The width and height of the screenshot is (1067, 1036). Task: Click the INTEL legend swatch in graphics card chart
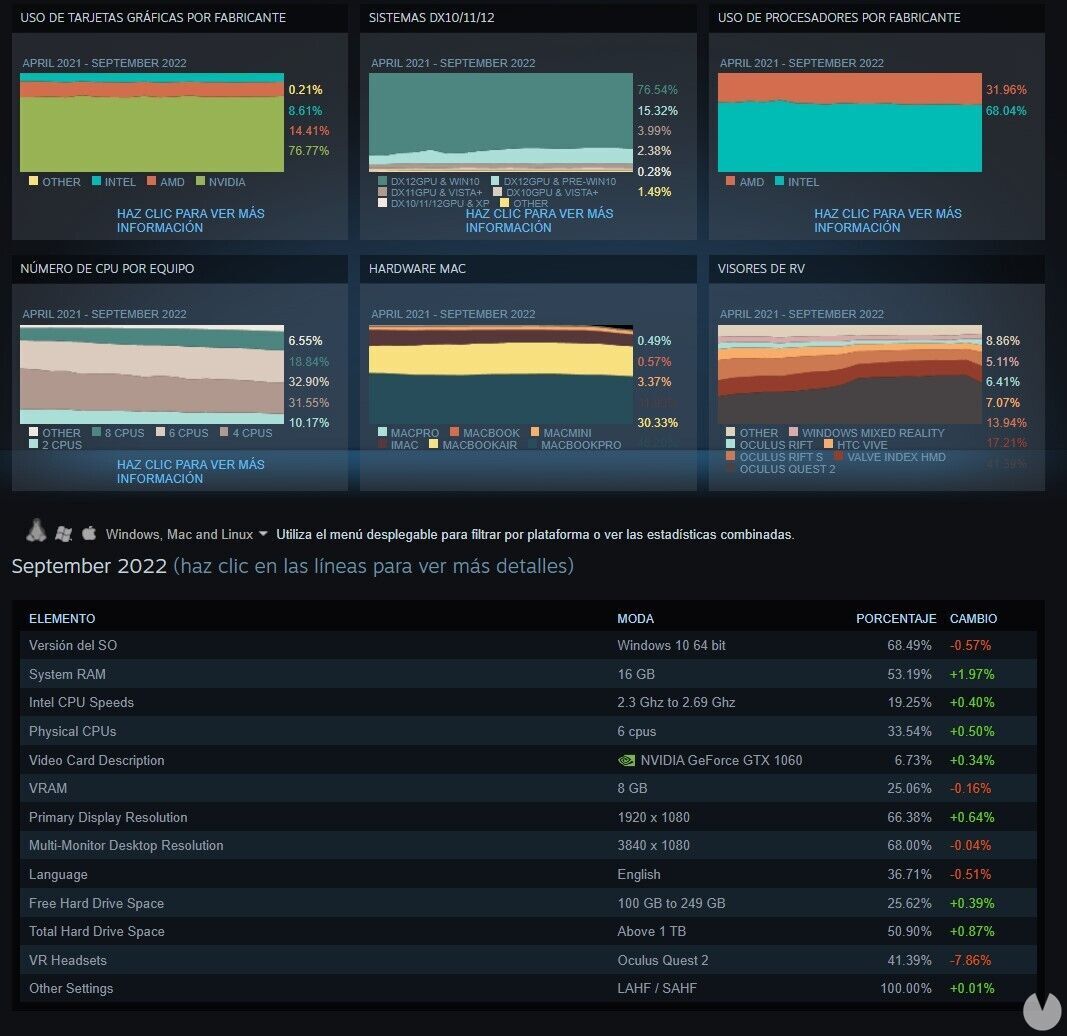(97, 181)
